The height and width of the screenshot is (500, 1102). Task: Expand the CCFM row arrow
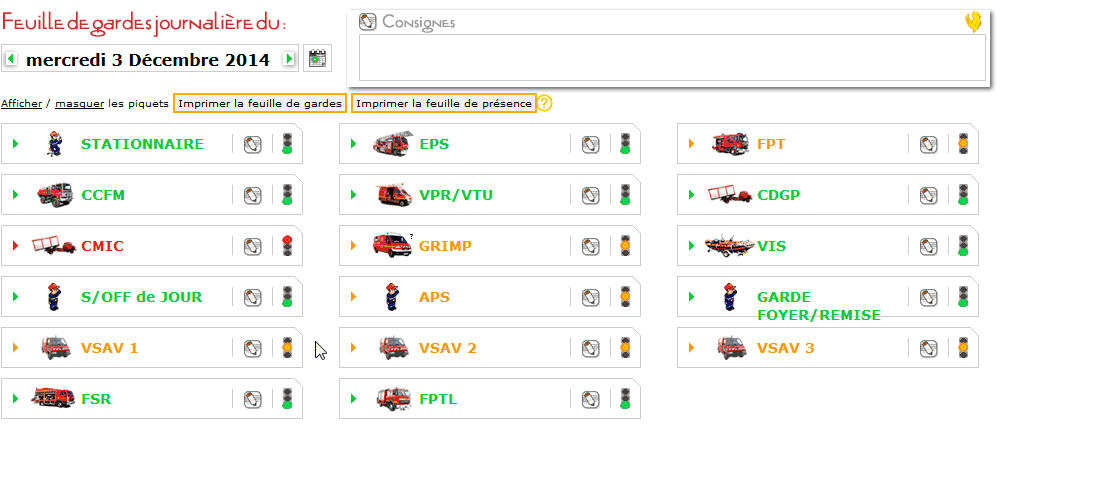pyautogui.click(x=15, y=195)
